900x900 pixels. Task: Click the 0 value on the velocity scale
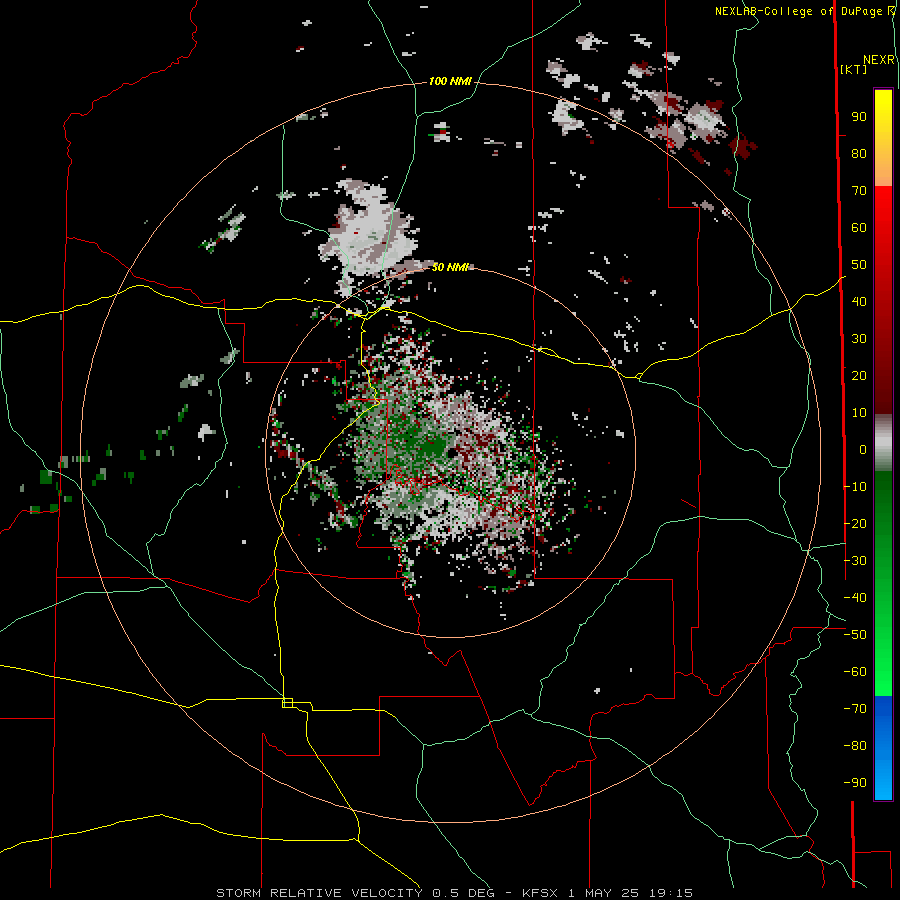point(863,449)
